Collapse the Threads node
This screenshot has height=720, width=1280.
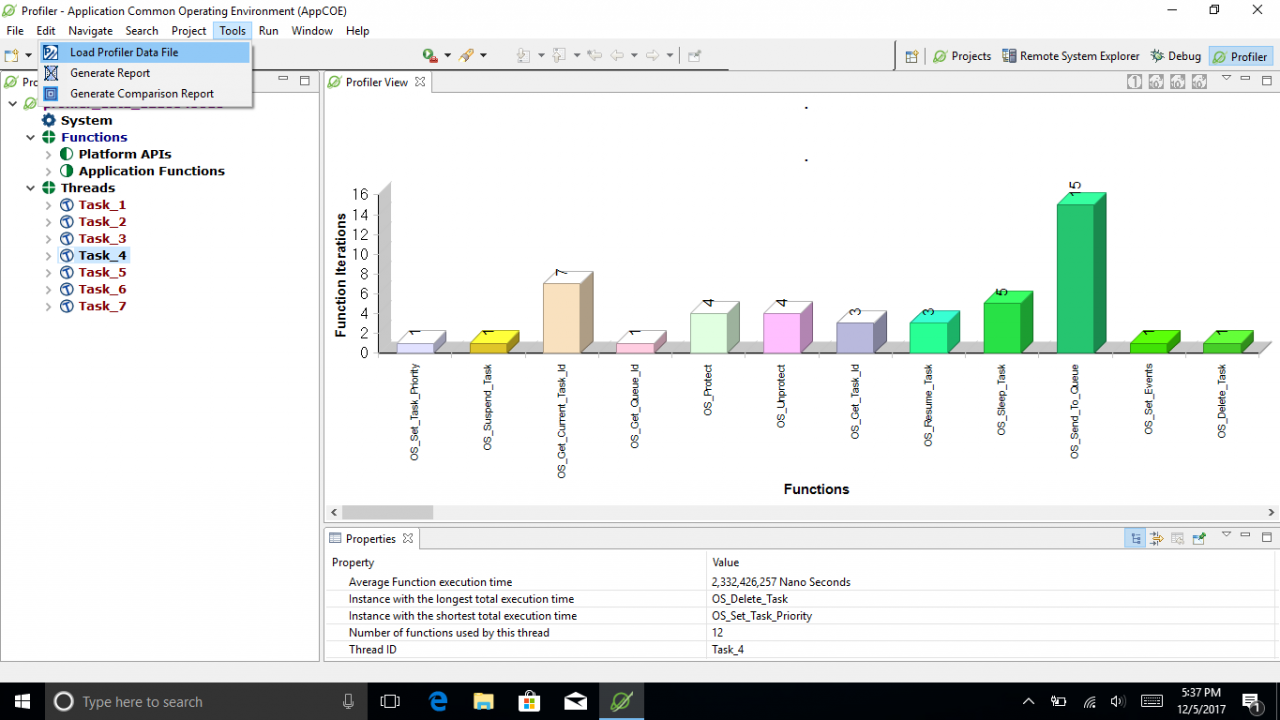click(x=29, y=188)
